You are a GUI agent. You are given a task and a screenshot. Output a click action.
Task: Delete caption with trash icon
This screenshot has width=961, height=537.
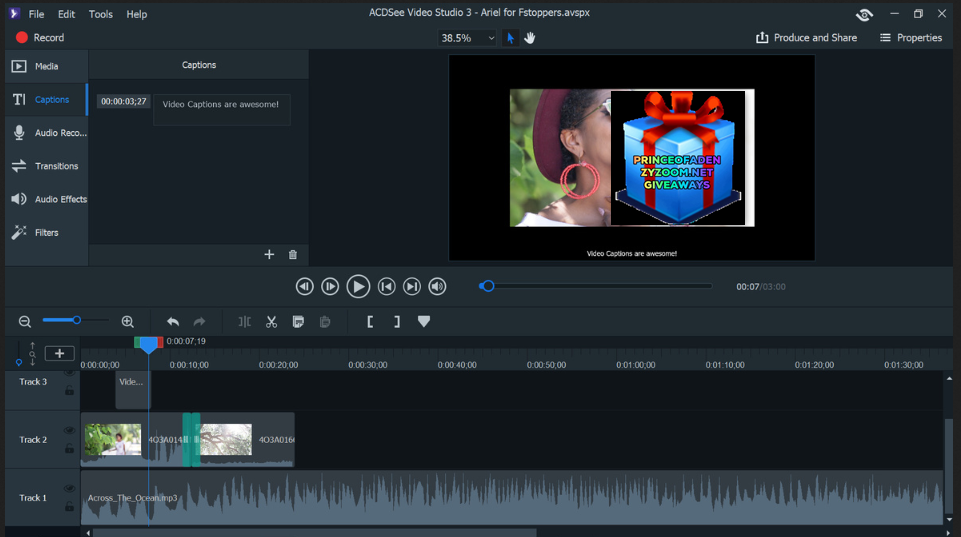point(293,254)
